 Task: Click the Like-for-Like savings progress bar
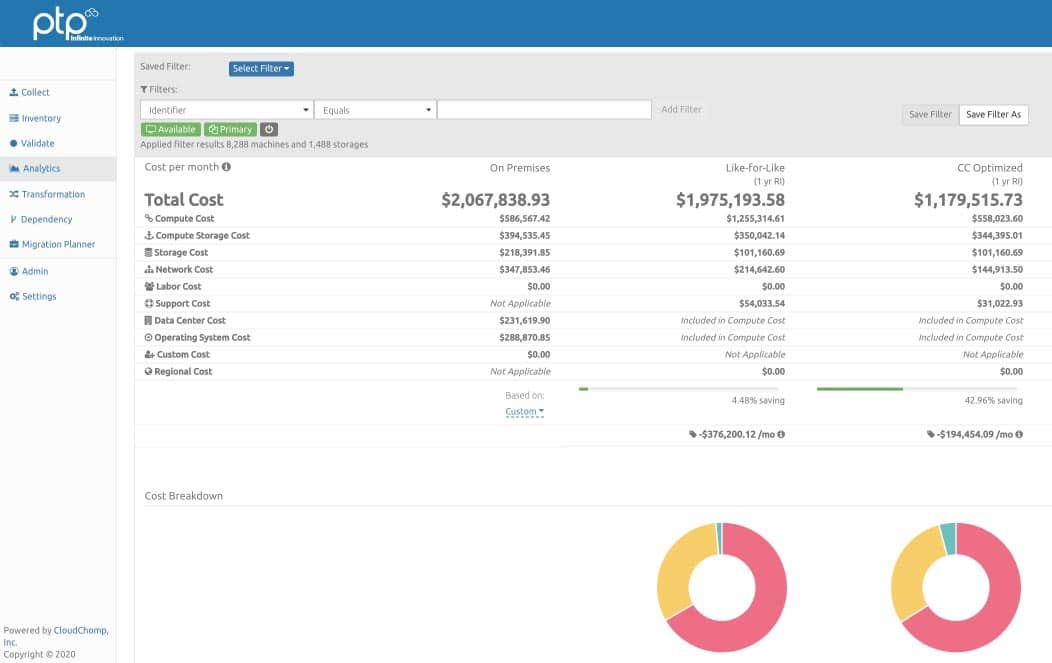pyautogui.click(x=681, y=388)
